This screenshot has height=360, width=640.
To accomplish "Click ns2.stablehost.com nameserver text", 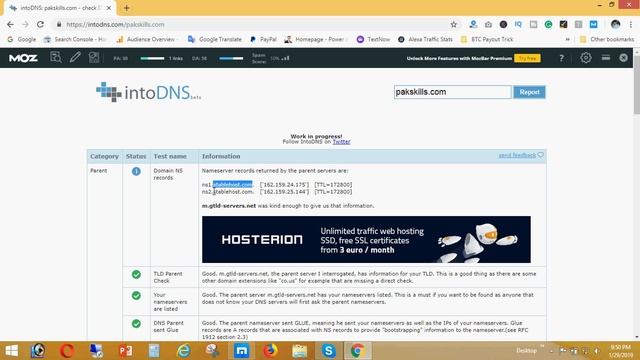I will [x=227, y=192].
